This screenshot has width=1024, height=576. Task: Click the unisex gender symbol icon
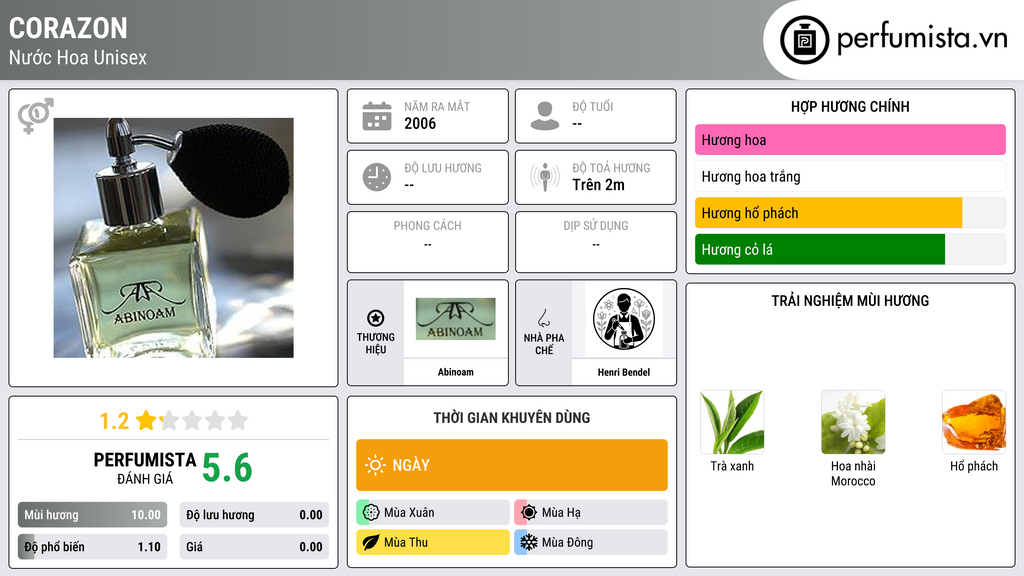pos(35,116)
